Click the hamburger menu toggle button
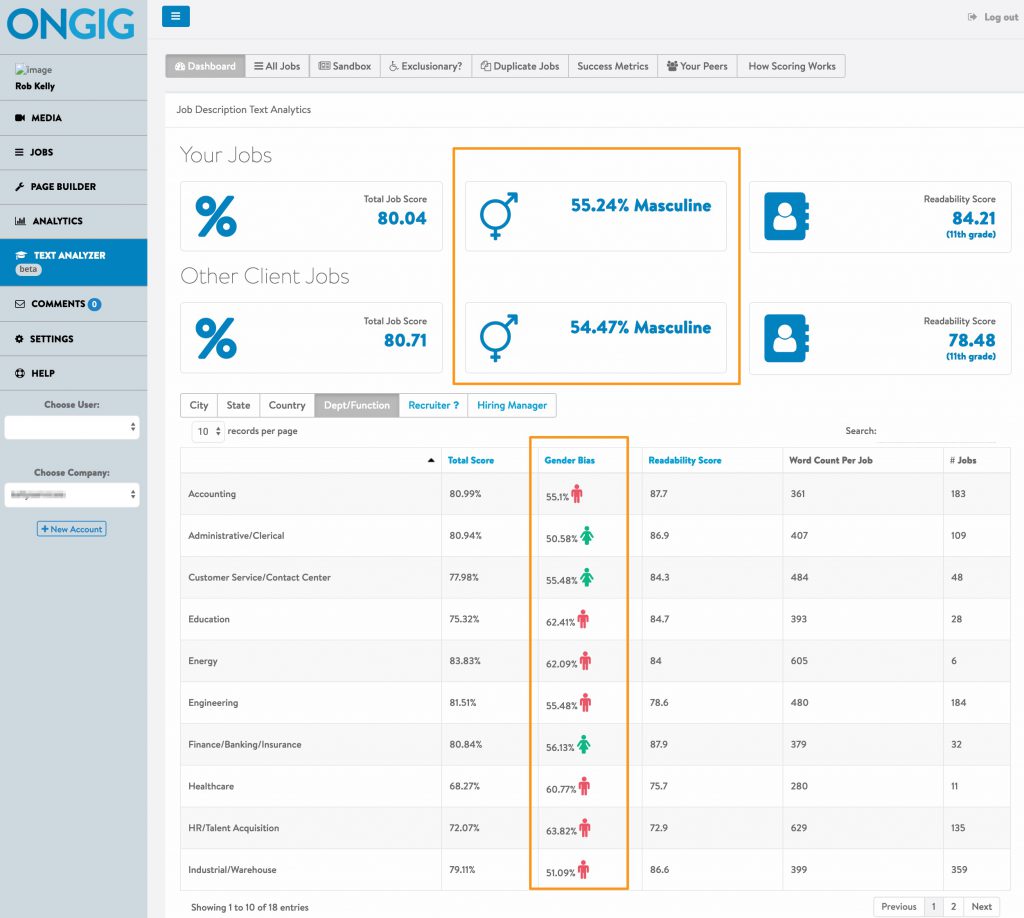The width and height of the screenshot is (1024, 918). click(175, 16)
